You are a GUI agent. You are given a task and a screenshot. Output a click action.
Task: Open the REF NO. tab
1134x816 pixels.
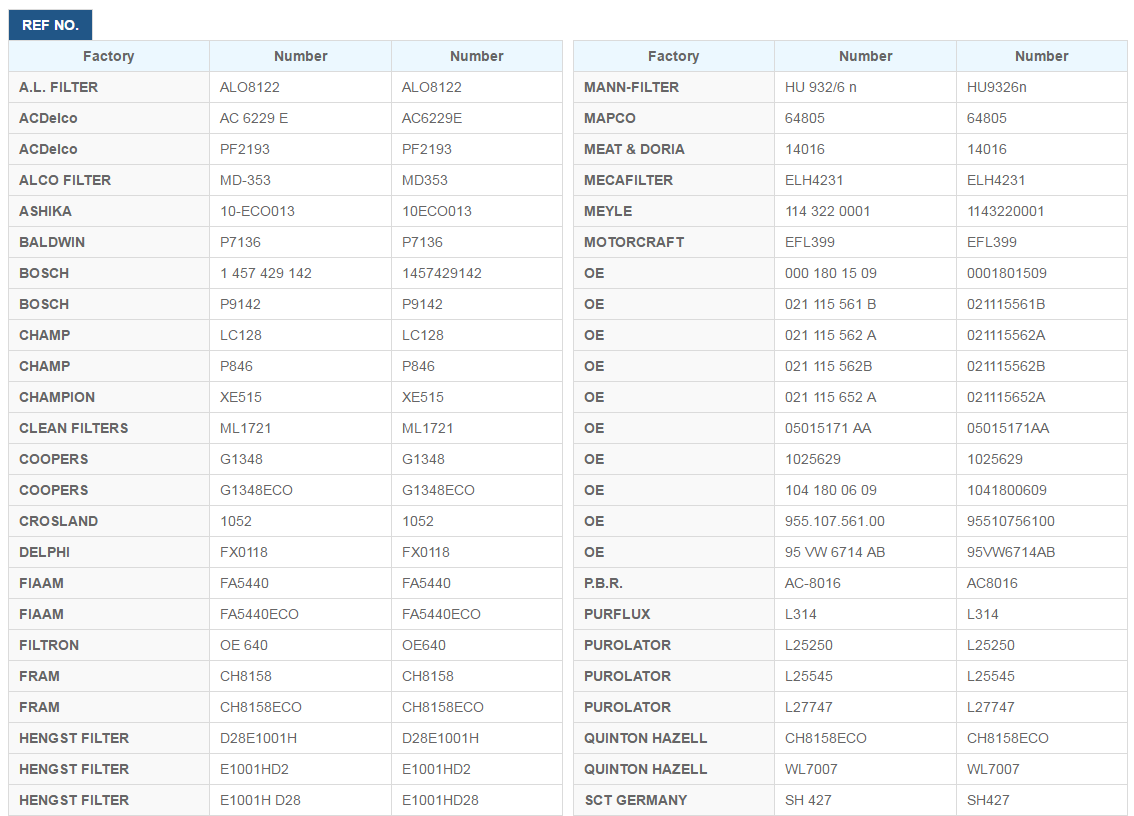[50, 25]
